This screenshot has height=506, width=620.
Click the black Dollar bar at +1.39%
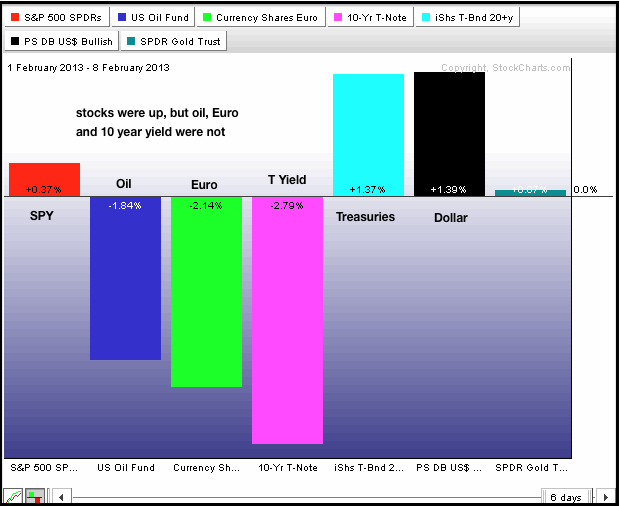[450, 134]
